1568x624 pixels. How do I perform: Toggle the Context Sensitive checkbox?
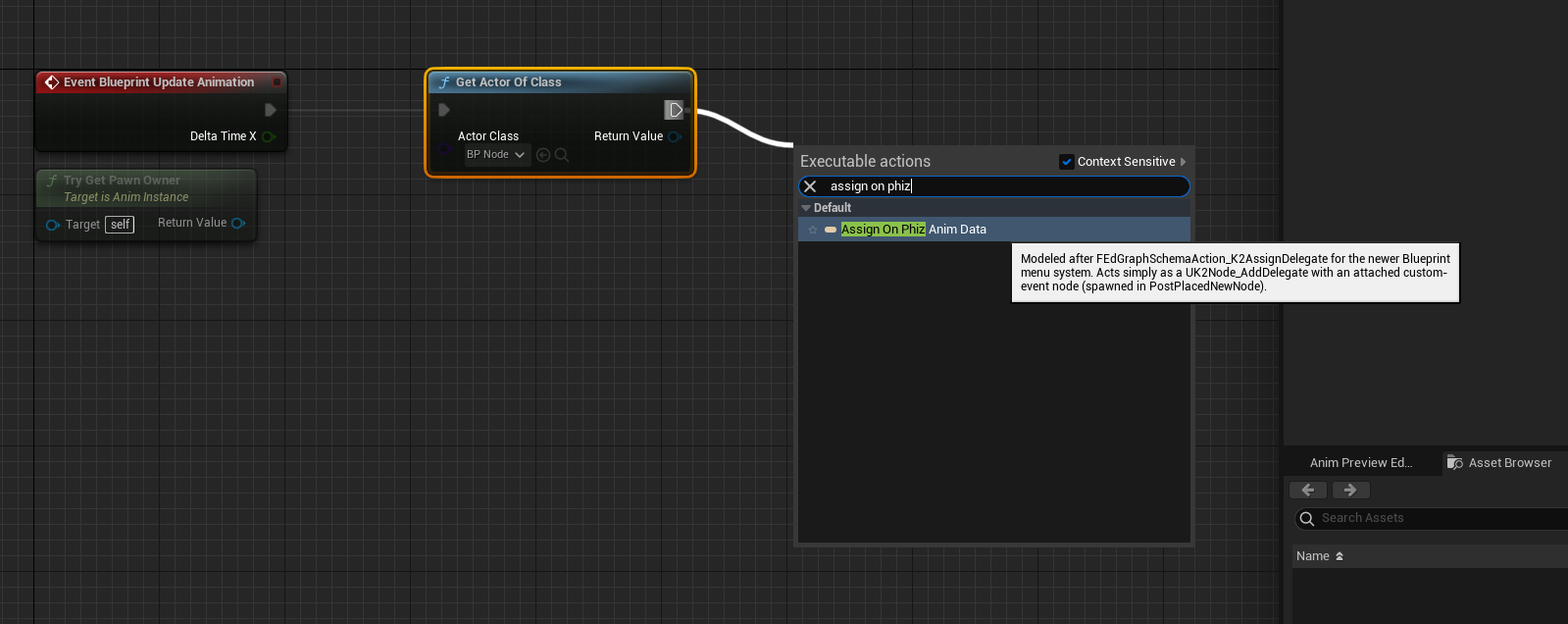point(1067,162)
